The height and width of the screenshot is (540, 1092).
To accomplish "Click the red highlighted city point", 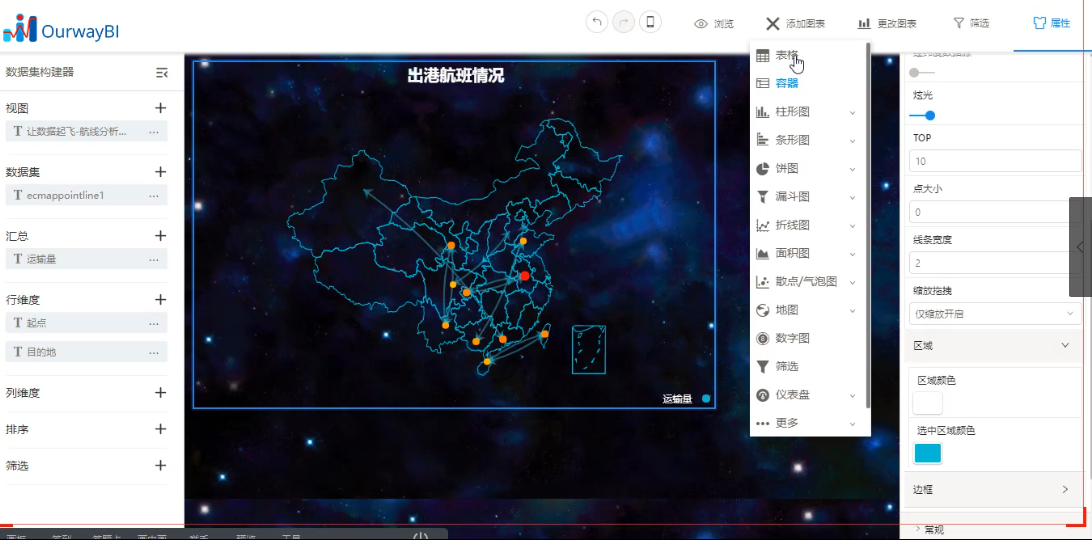I will [524, 276].
